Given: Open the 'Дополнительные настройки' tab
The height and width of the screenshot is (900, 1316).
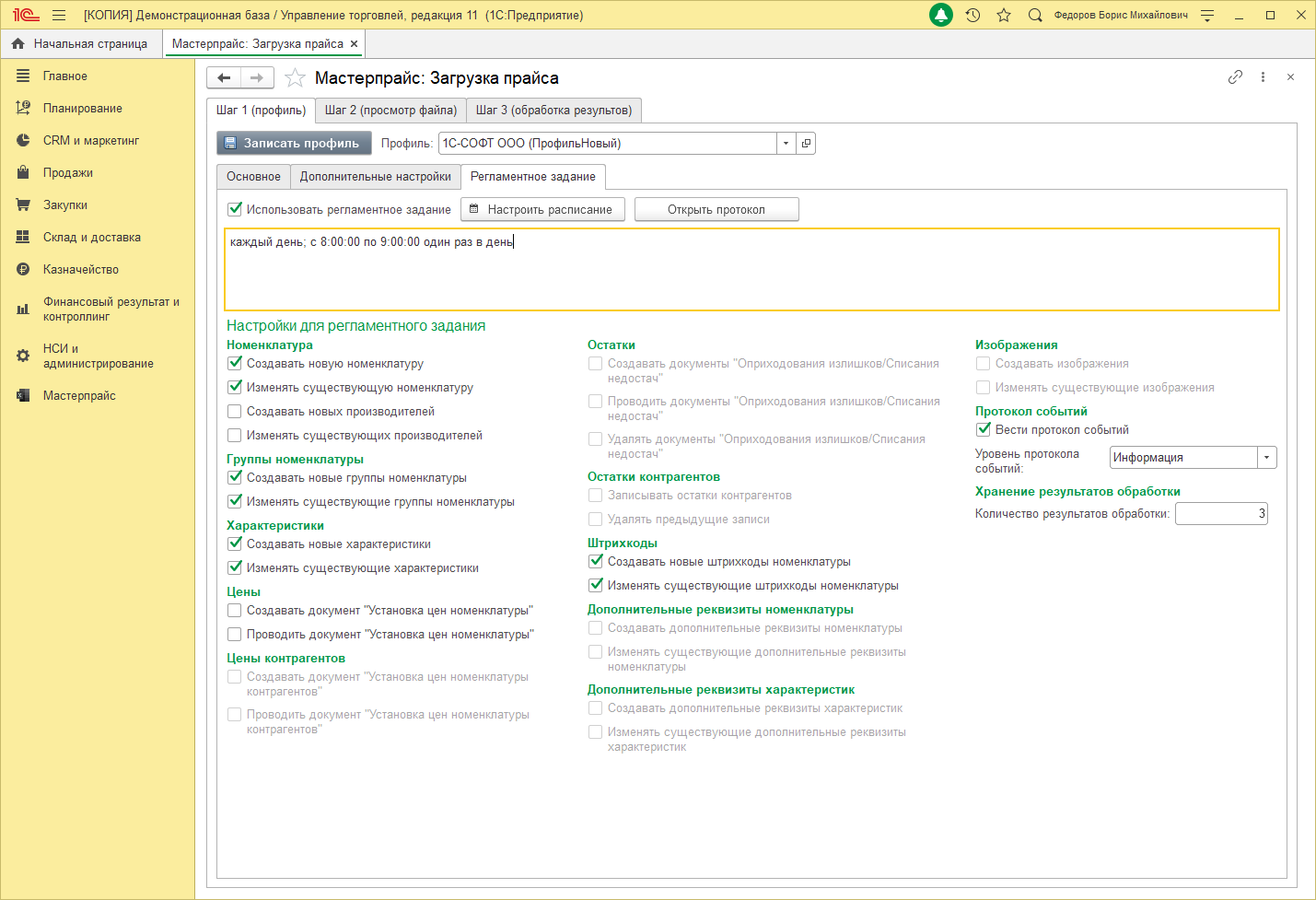Looking at the screenshot, I should (375, 177).
